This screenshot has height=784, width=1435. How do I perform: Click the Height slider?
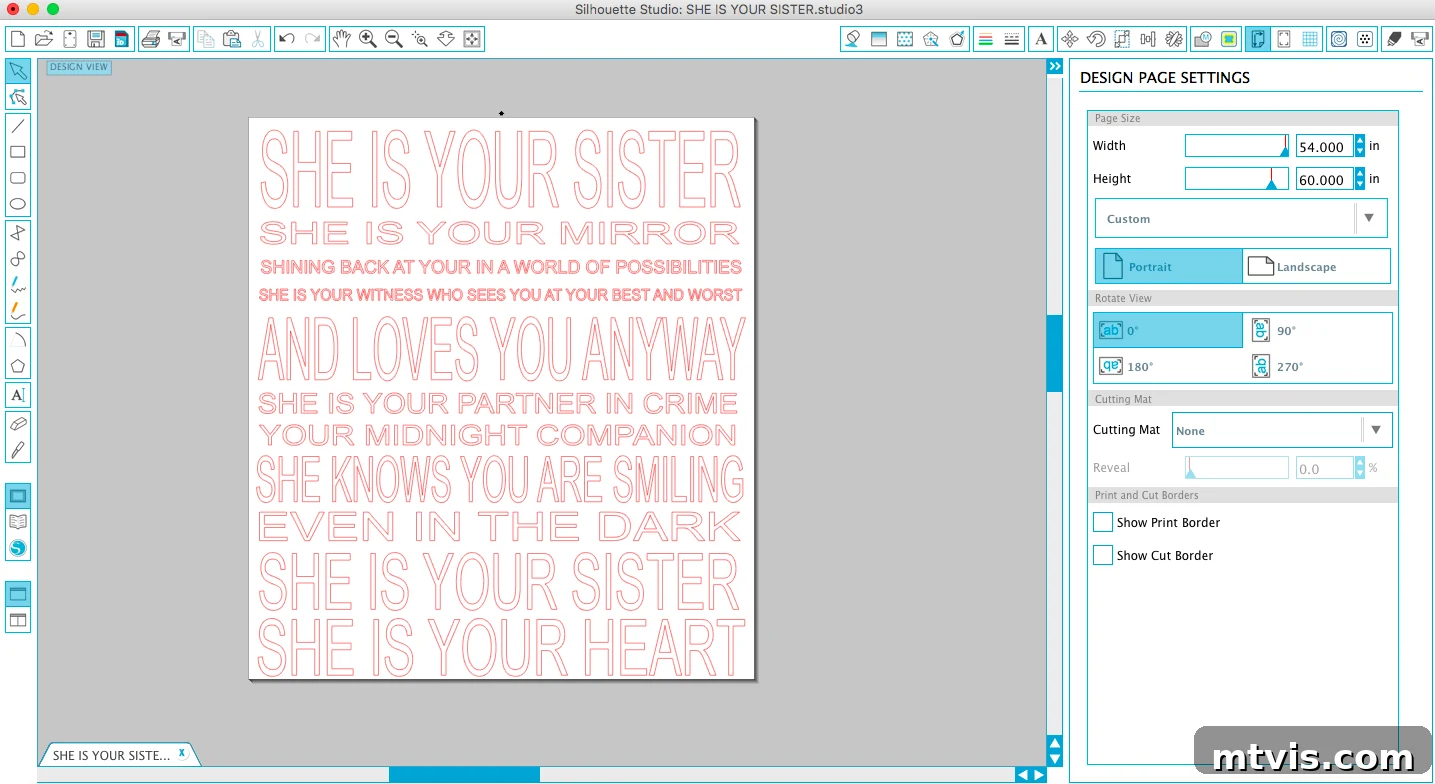(x=1237, y=179)
